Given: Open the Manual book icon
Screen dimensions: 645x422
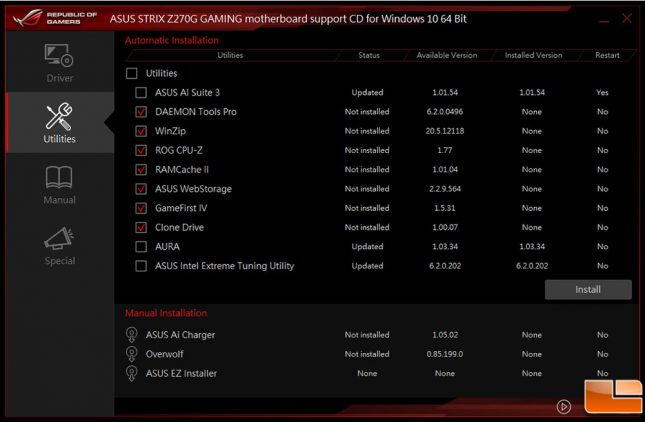Looking at the screenshot, I should coord(59,177).
